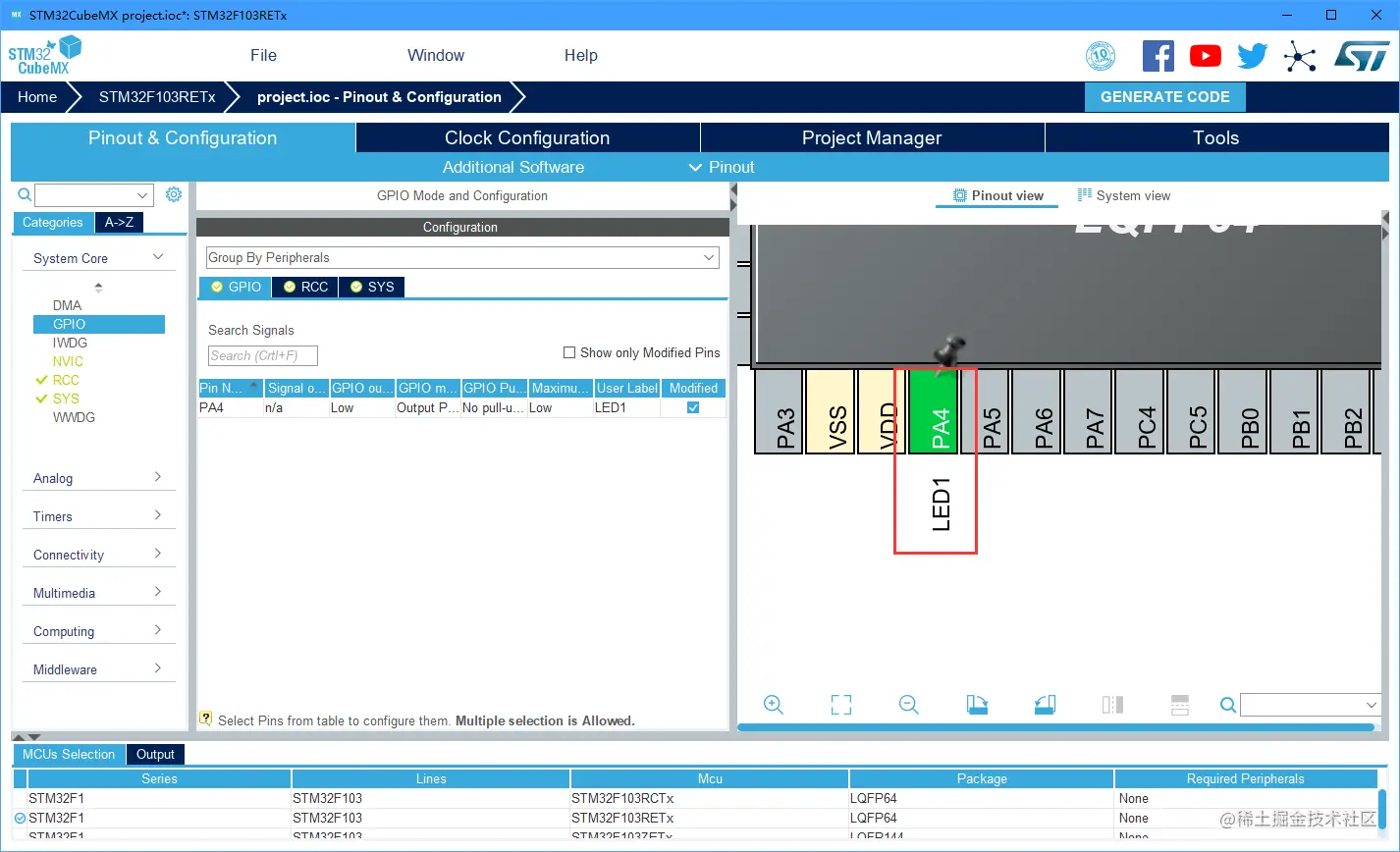The height and width of the screenshot is (852, 1400).
Task: Expand the Connectivity category
Action: click(x=158, y=554)
